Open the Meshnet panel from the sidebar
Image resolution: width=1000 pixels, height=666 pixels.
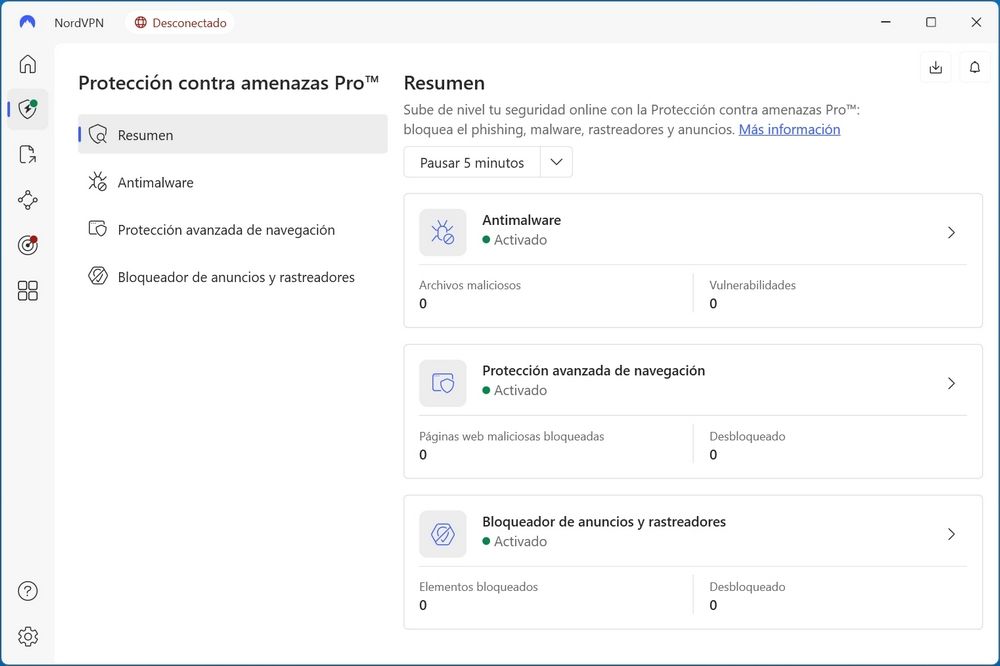pyautogui.click(x=27, y=199)
